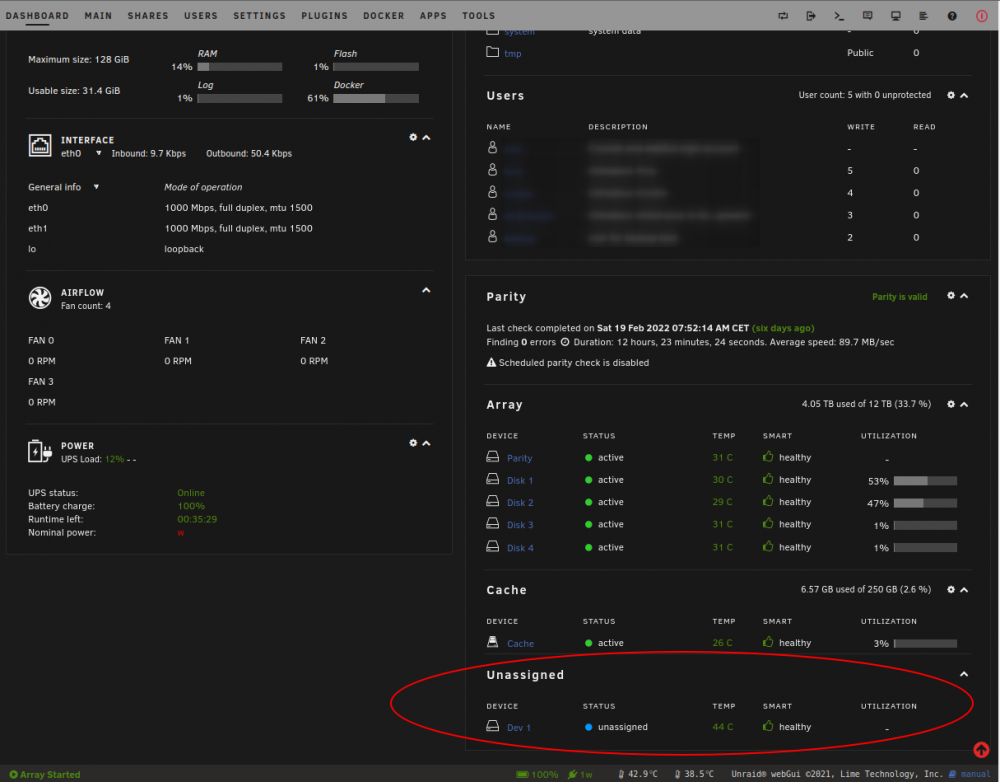Open the Array section gear icon
Image resolution: width=1000 pixels, height=782 pixels.
[951, 404]
